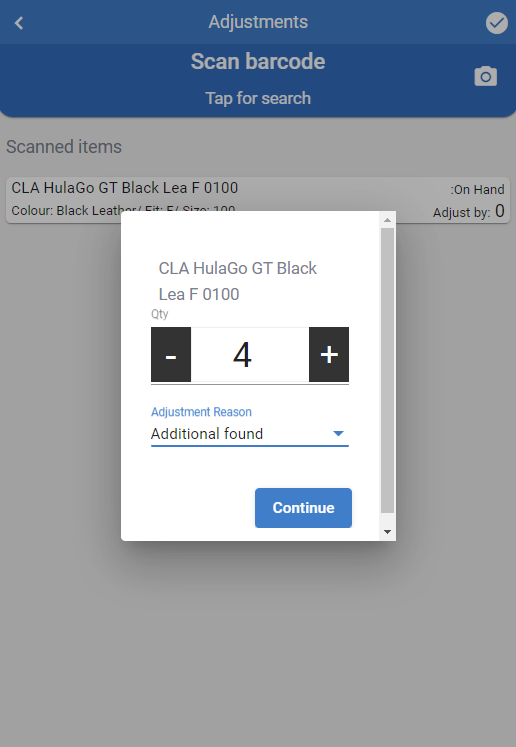Click the dialog's vertical scrollbar thumb
The width and height of the screenshot is (516, 747).
pos(387,370)
